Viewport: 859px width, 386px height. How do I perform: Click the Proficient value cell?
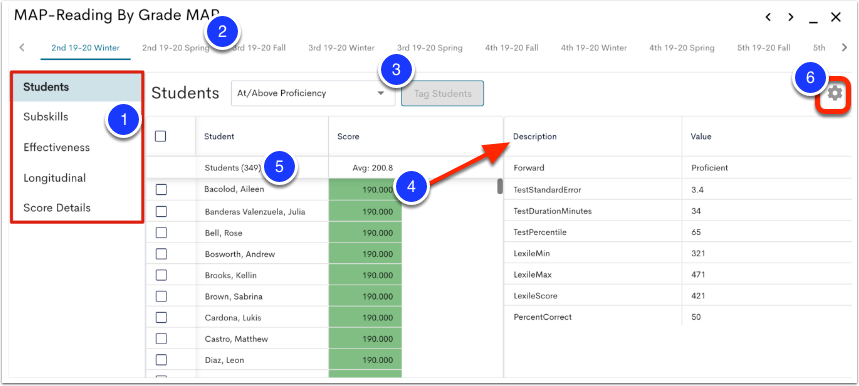(x=767, y=168)
